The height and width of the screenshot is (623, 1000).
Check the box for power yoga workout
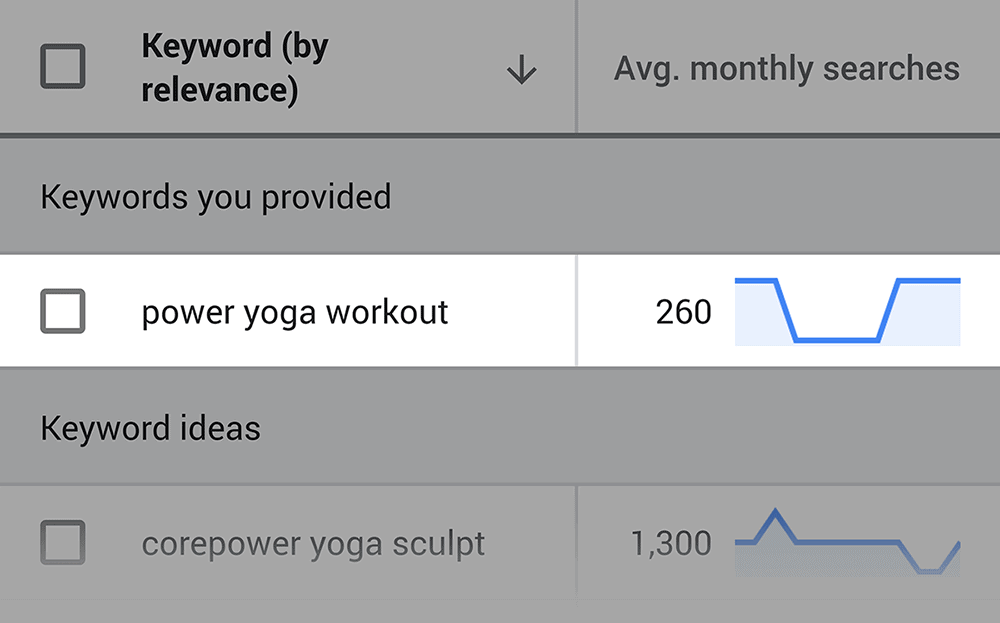coord(62,311)
